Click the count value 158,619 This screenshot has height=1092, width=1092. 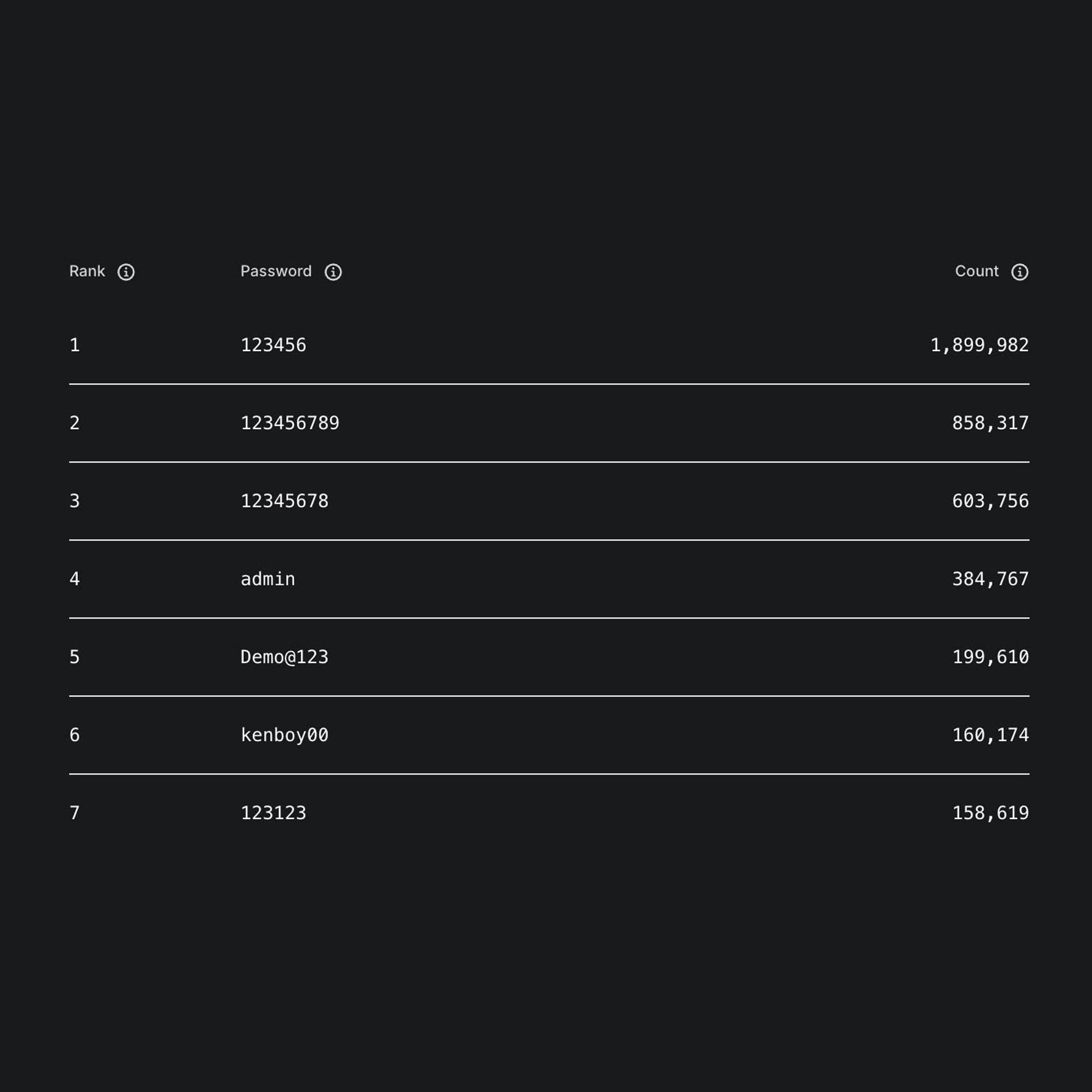tap(990, 813)
